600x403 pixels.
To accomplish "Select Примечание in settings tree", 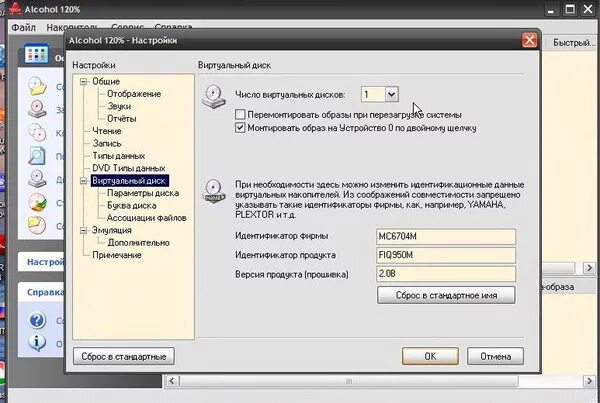I will pyautogui.click(x=117, y=255).
